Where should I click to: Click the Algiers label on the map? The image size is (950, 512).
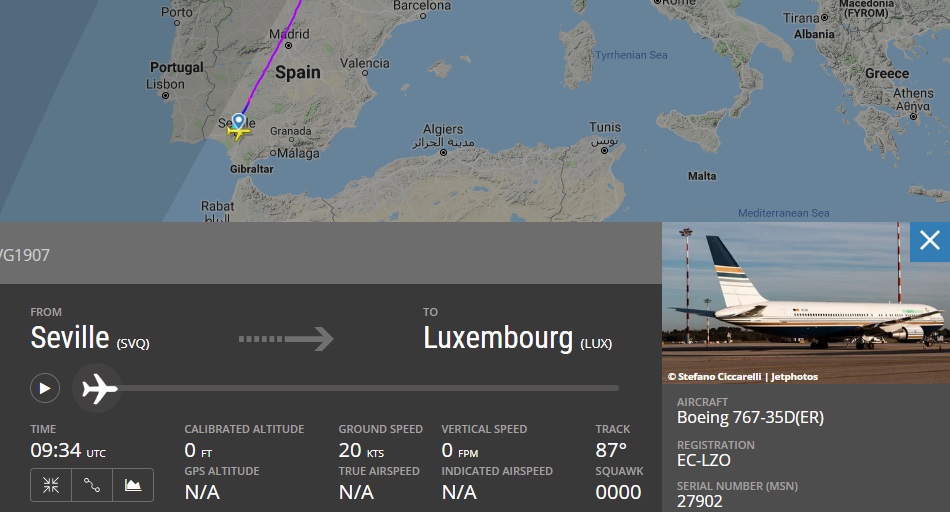point(443,129)
